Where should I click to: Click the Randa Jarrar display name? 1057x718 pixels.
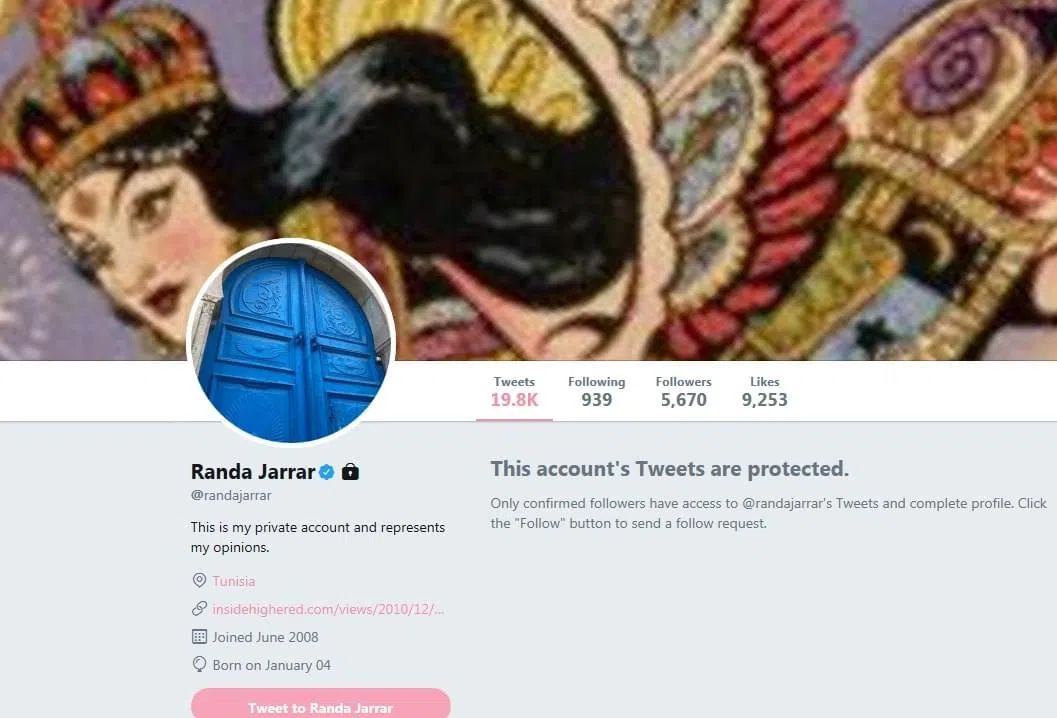253,471
